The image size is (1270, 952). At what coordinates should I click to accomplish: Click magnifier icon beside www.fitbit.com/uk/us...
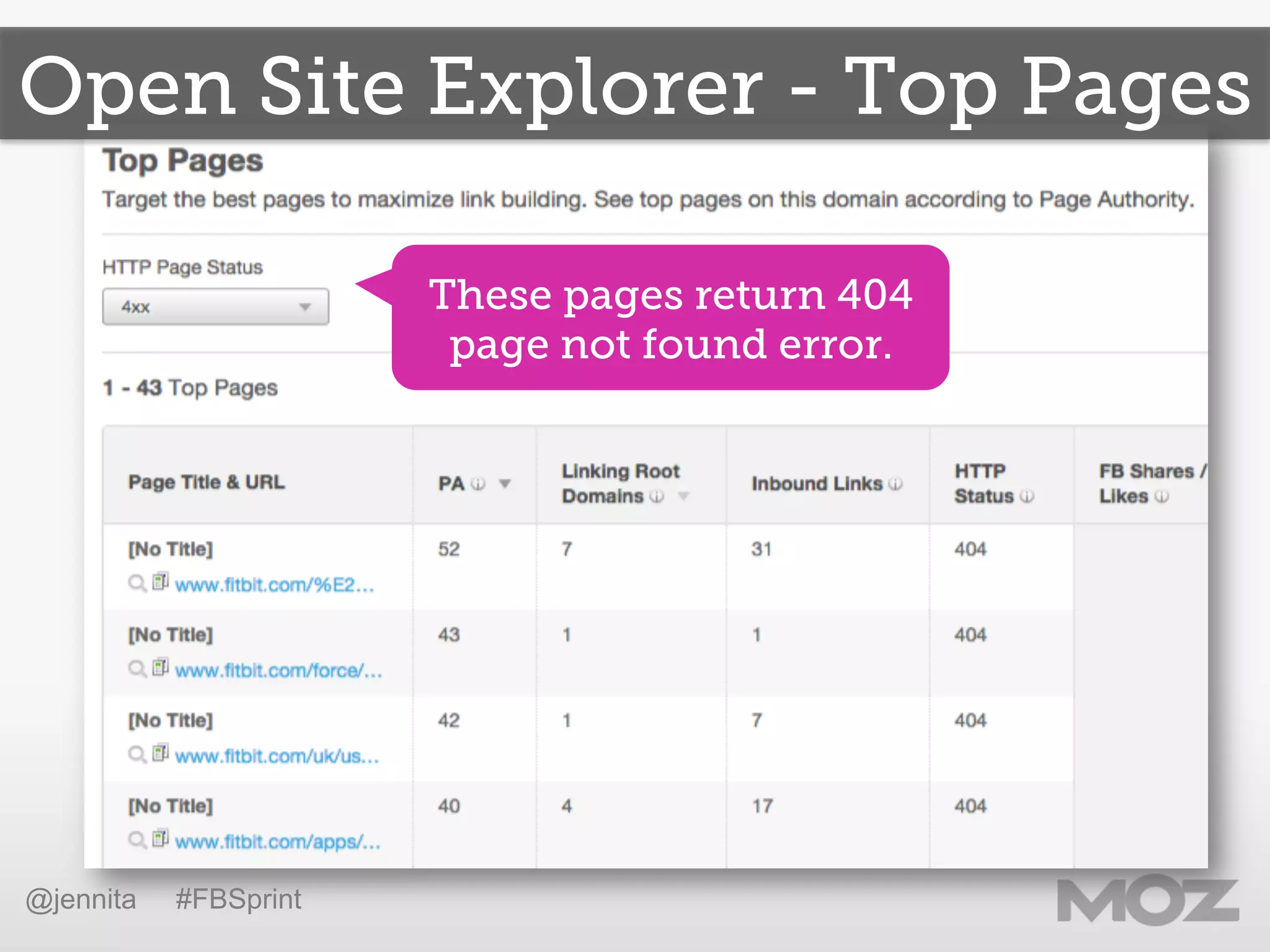[137, 754]
